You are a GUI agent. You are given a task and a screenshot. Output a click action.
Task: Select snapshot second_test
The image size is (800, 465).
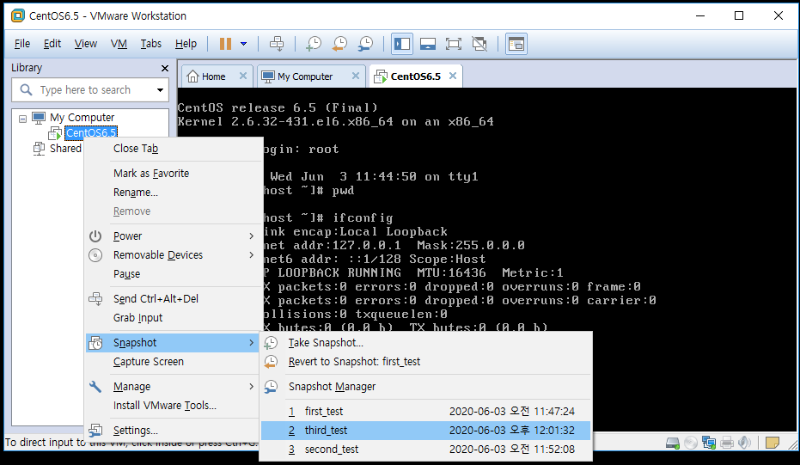point(426,449)
